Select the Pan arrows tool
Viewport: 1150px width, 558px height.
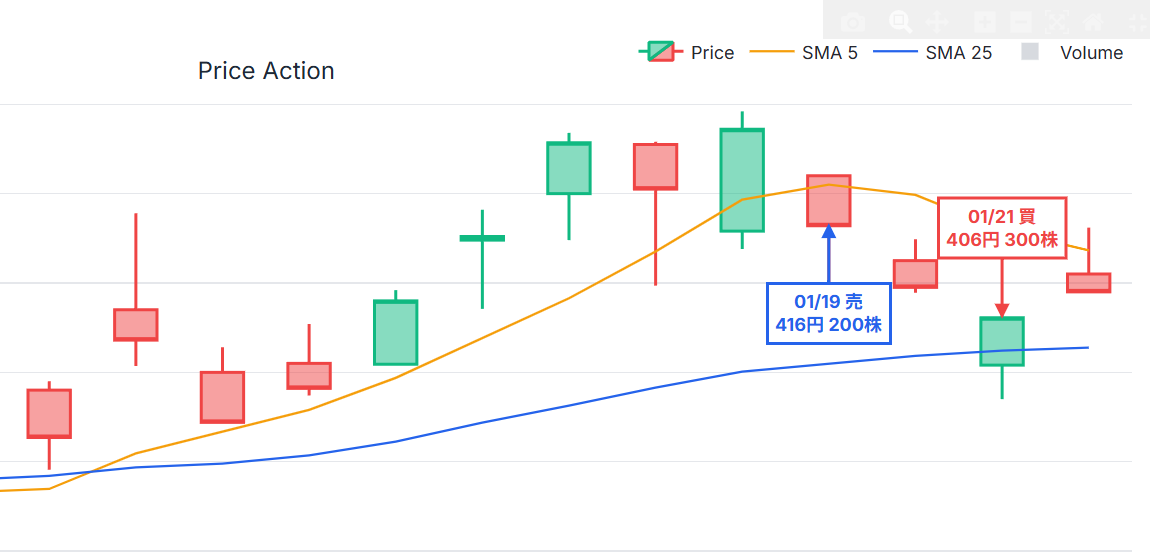pos(937,21)
